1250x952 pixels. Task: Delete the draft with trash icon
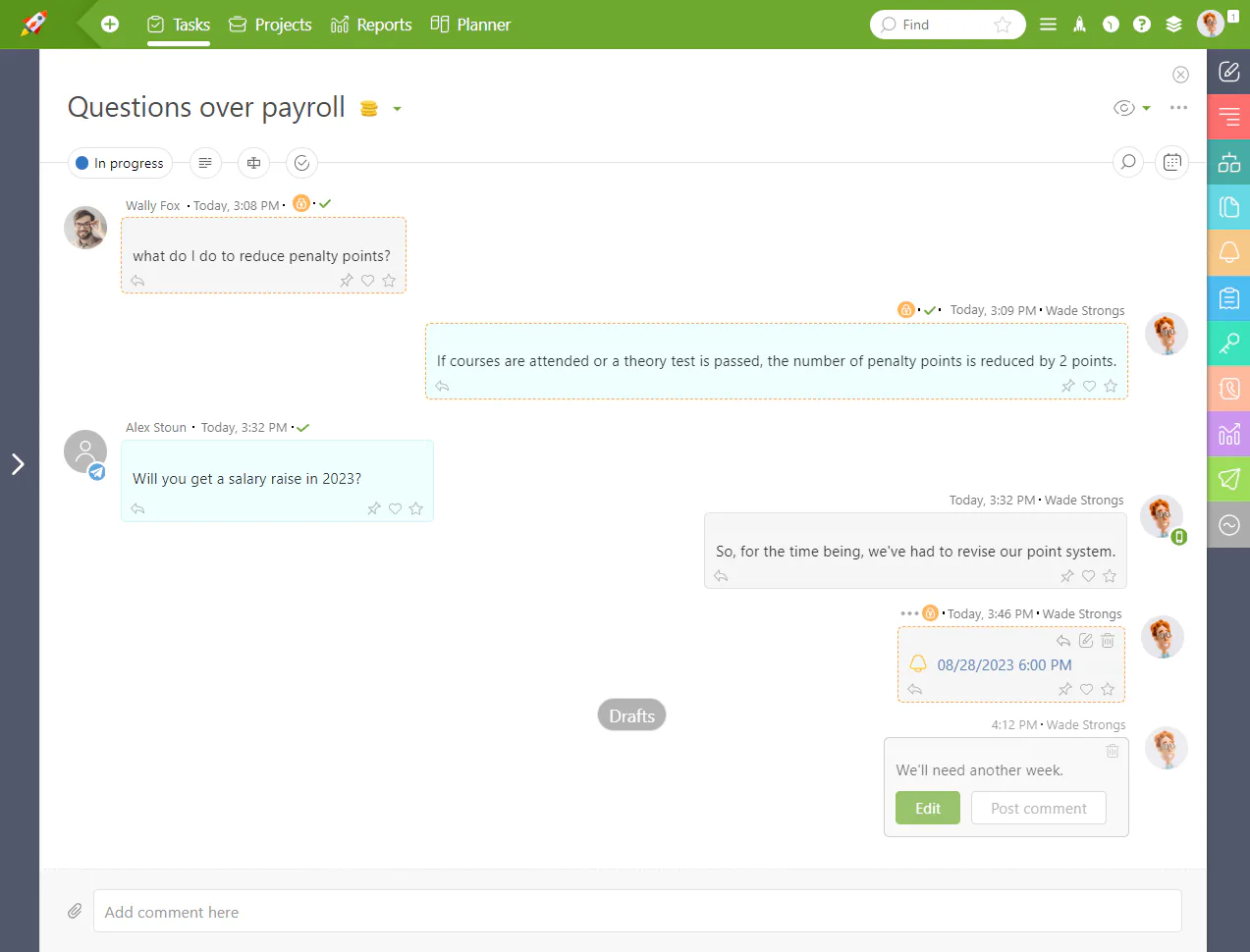[x=1113, y=751]
